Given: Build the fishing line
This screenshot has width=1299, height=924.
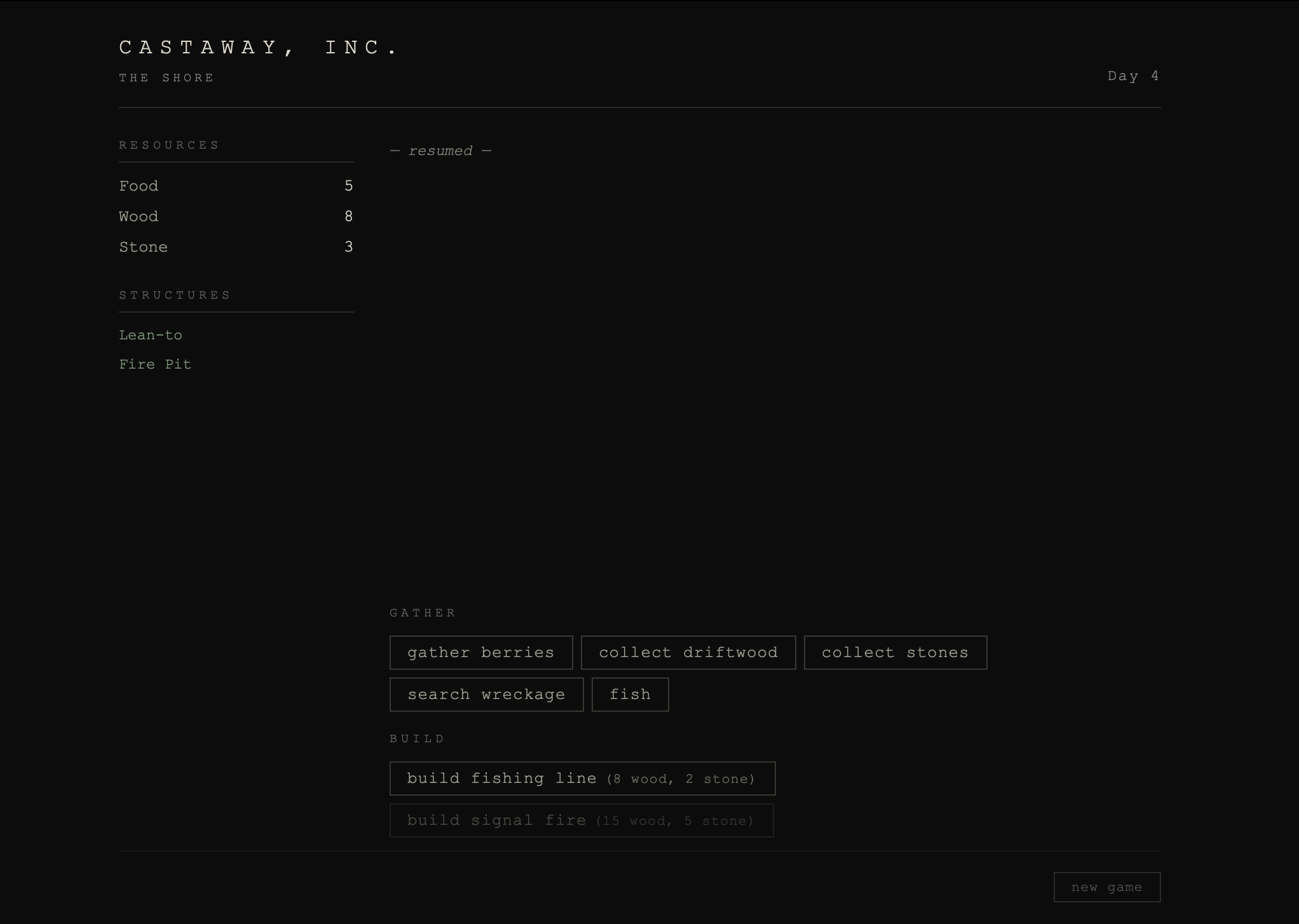Looking at the screenshot, I should [x=581, y=778].
